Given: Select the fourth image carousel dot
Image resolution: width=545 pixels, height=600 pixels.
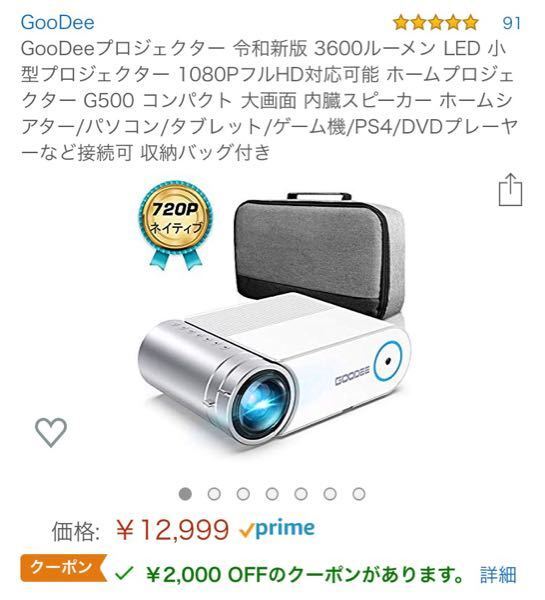Looking at the screenshot, I should click(x=272, y=494).
